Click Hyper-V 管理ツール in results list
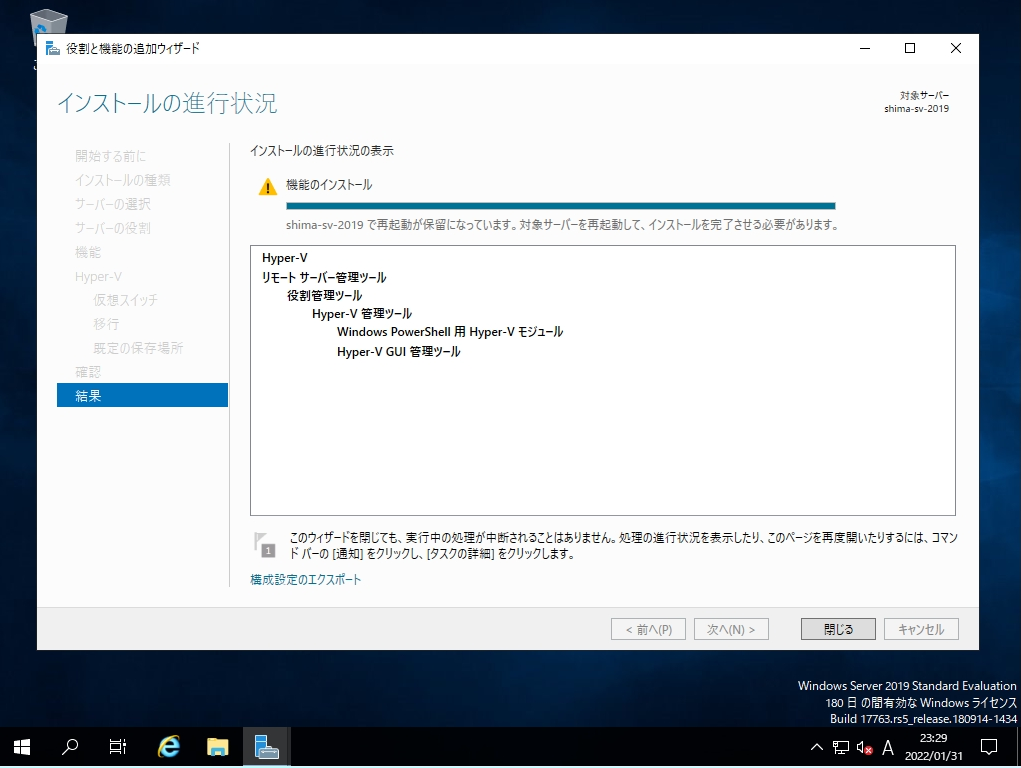 click(362, 314)
